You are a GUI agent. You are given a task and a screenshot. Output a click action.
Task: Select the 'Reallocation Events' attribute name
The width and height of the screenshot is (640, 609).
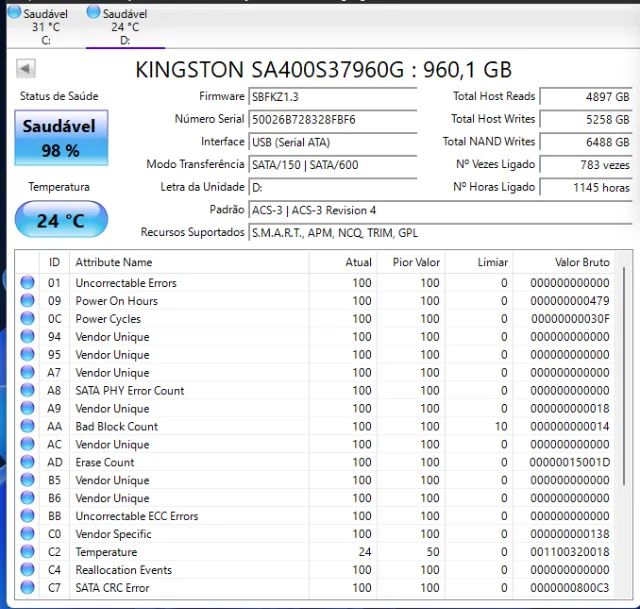[x=124, y=570]
